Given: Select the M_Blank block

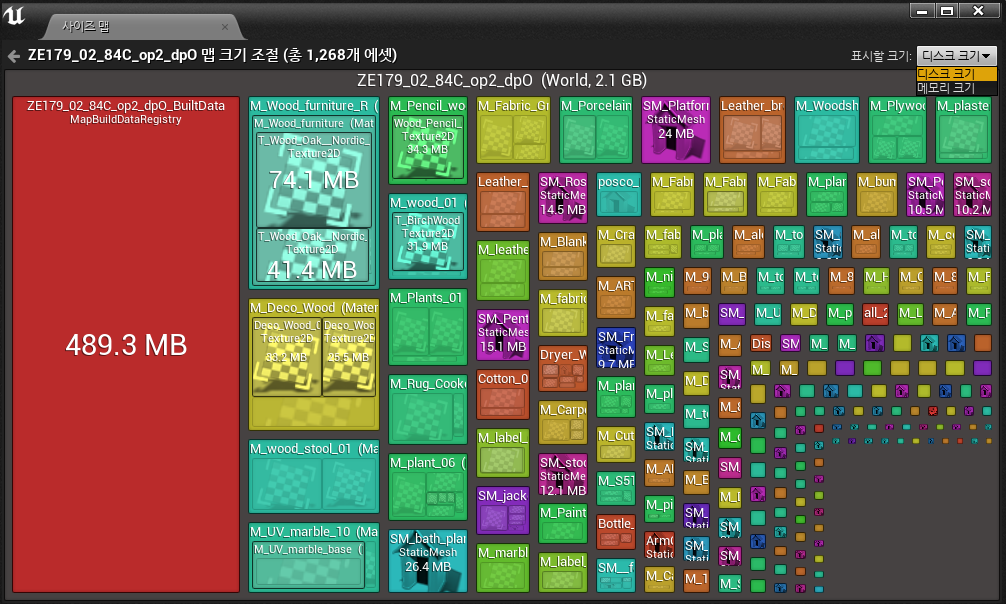Looking at the screenshot, I should [x=563, y=256].
